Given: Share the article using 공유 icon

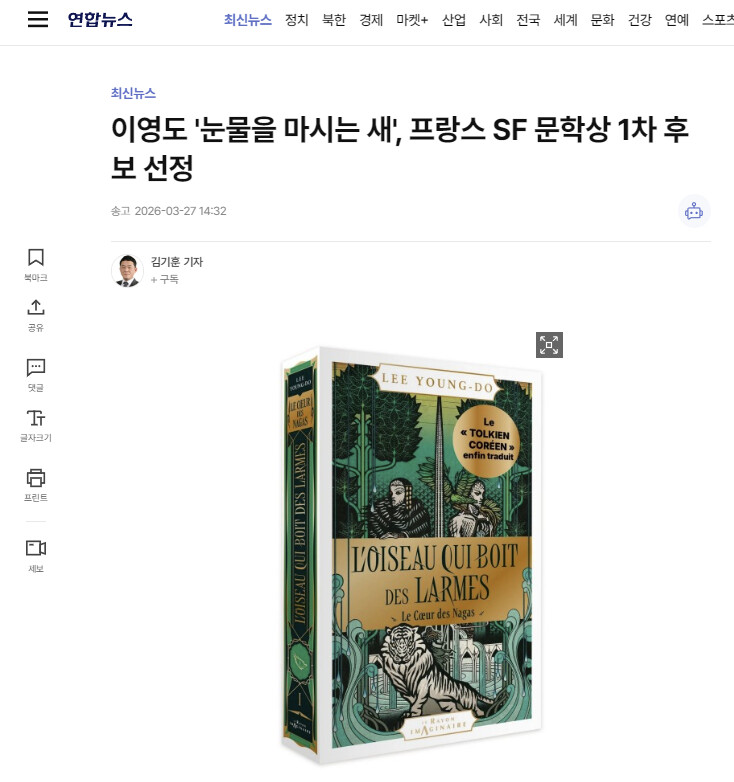Looking at the screenshot, I should pos(35,315).
